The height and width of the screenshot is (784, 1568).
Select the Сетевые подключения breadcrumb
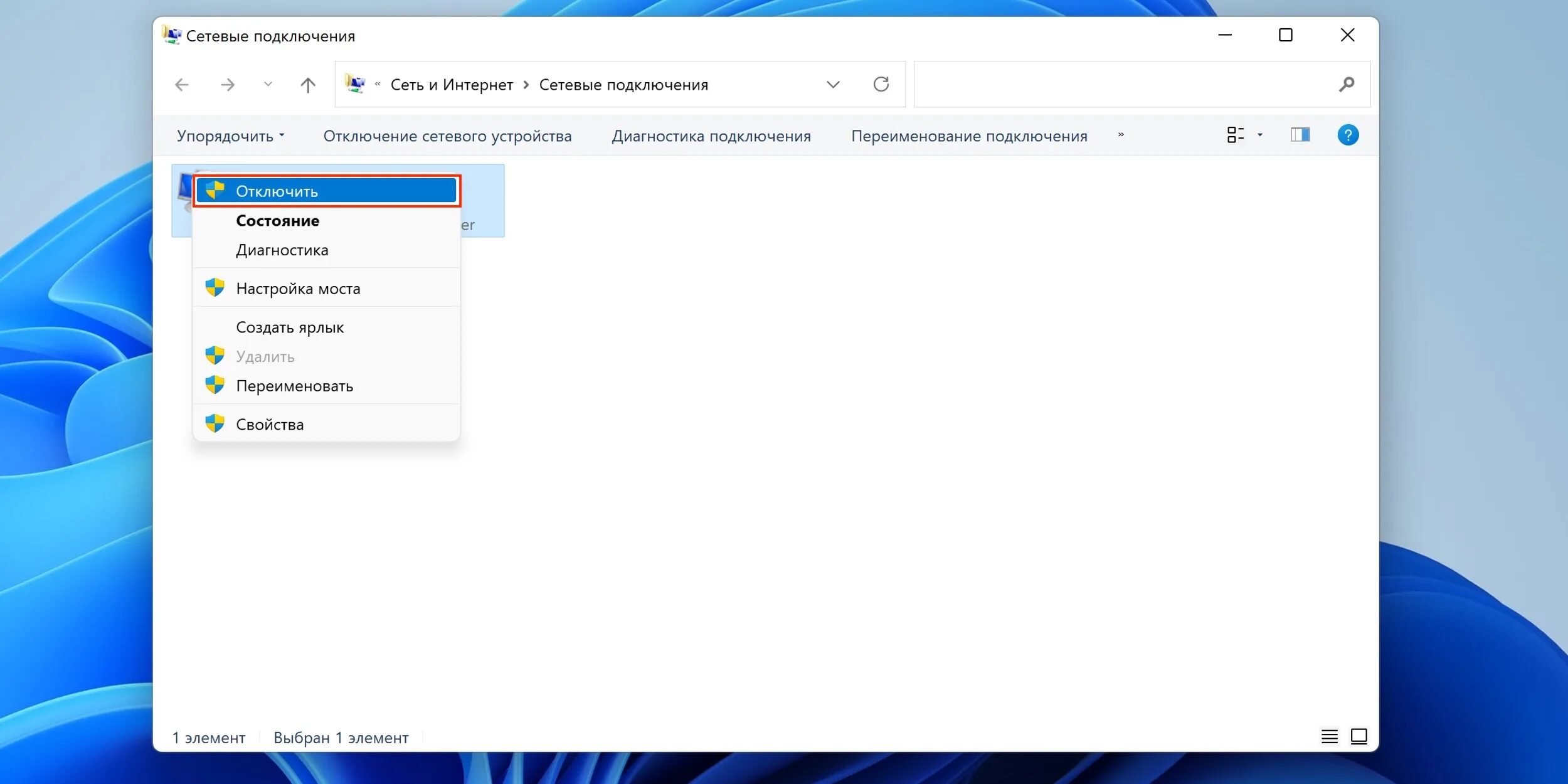[623, 85]
